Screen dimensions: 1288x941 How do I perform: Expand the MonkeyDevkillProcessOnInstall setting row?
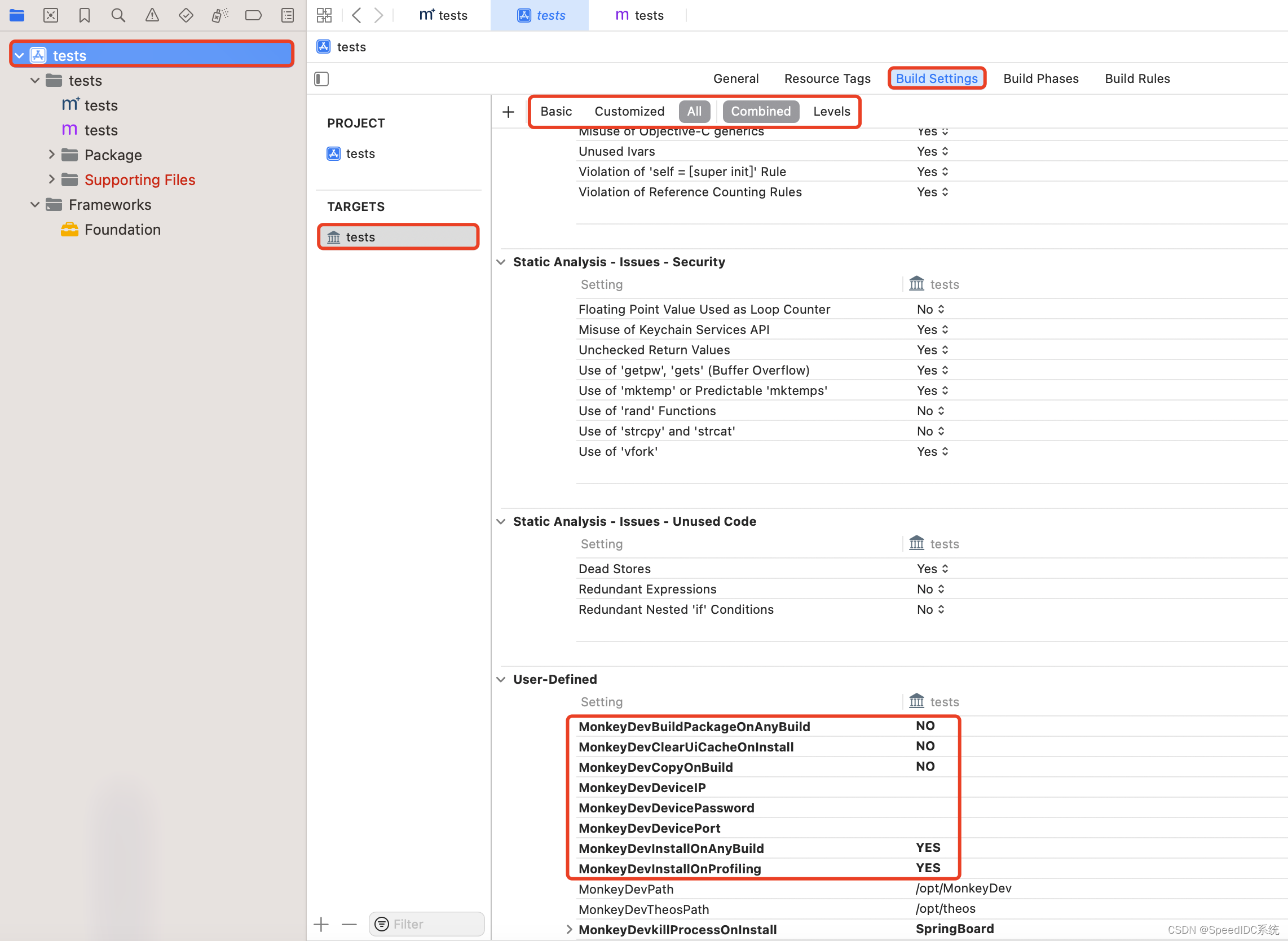tap(569, 930)
